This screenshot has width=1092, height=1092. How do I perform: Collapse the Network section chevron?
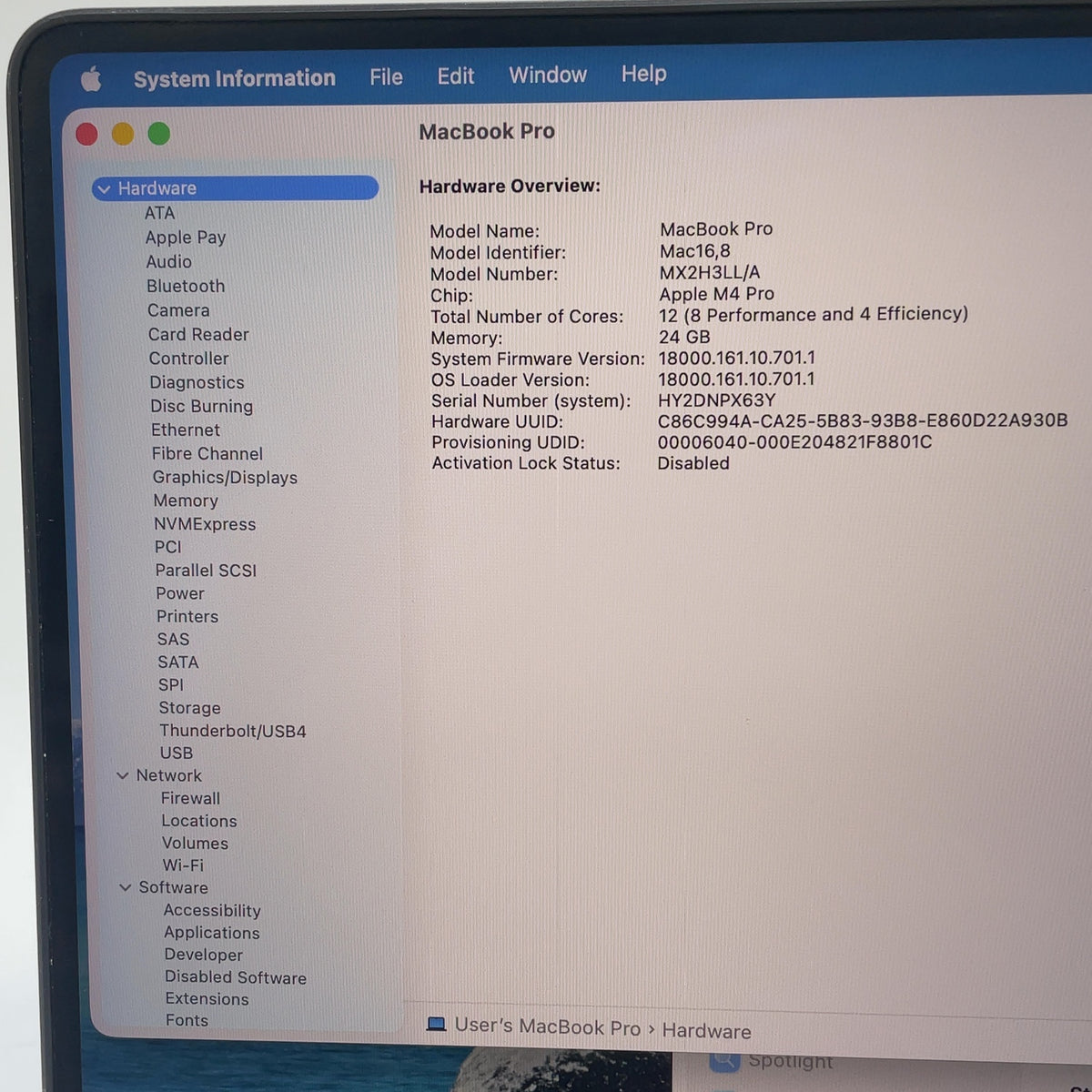(123, 775)
